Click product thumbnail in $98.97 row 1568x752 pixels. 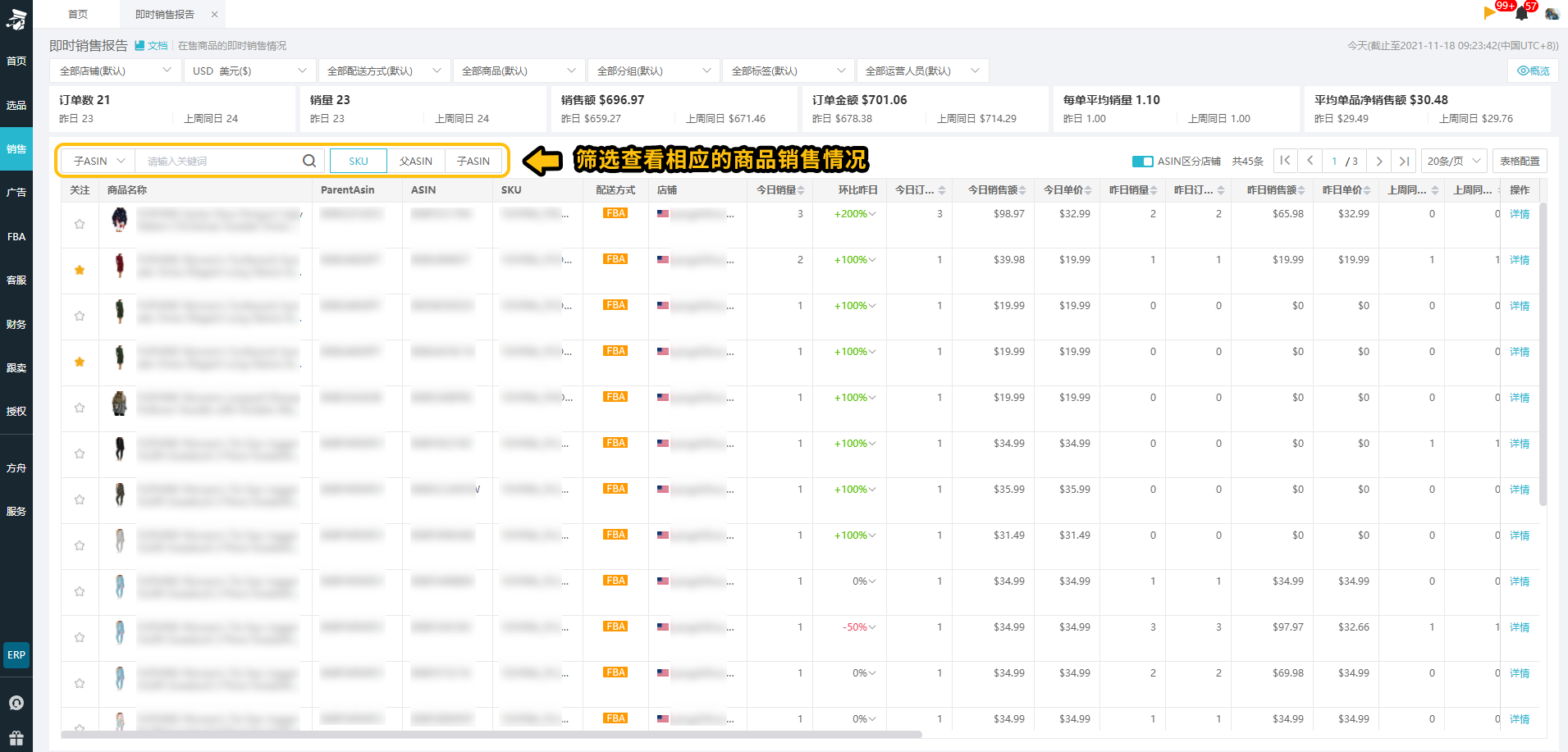pos(120,219)
